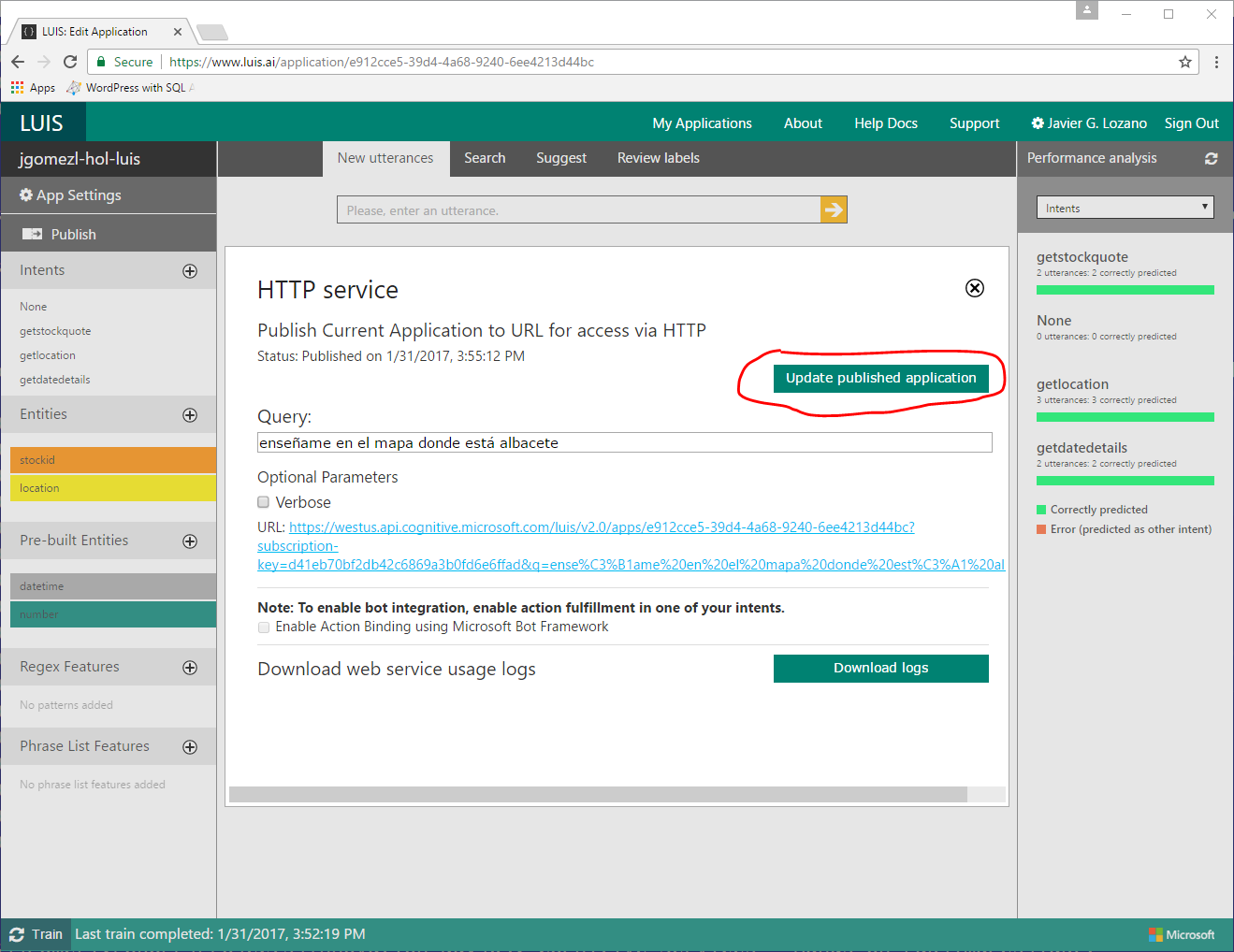Click the Train button in status bar
This screenshot has height=952, width=1234.
click(x=36, y=934)
